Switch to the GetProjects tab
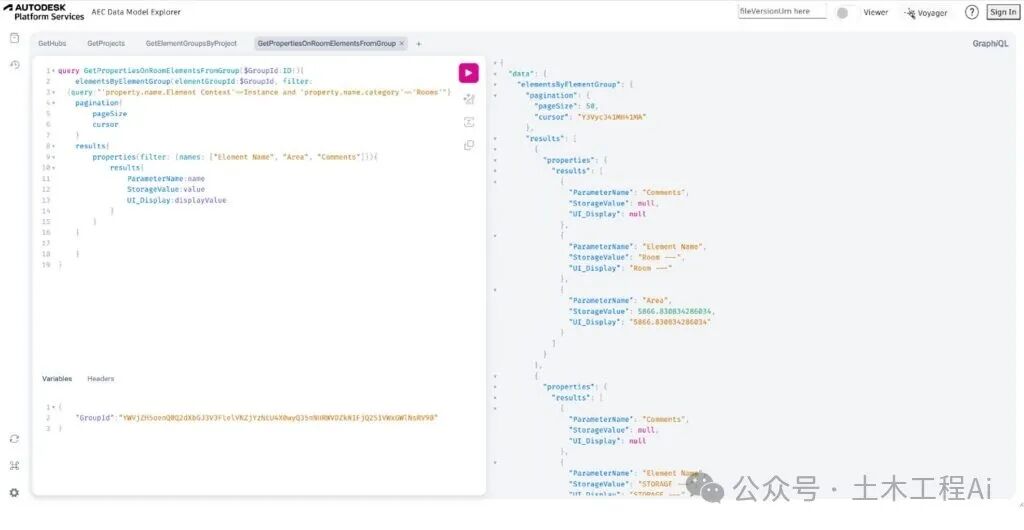This screenshot has width=1024, height=530. point(106,44)
